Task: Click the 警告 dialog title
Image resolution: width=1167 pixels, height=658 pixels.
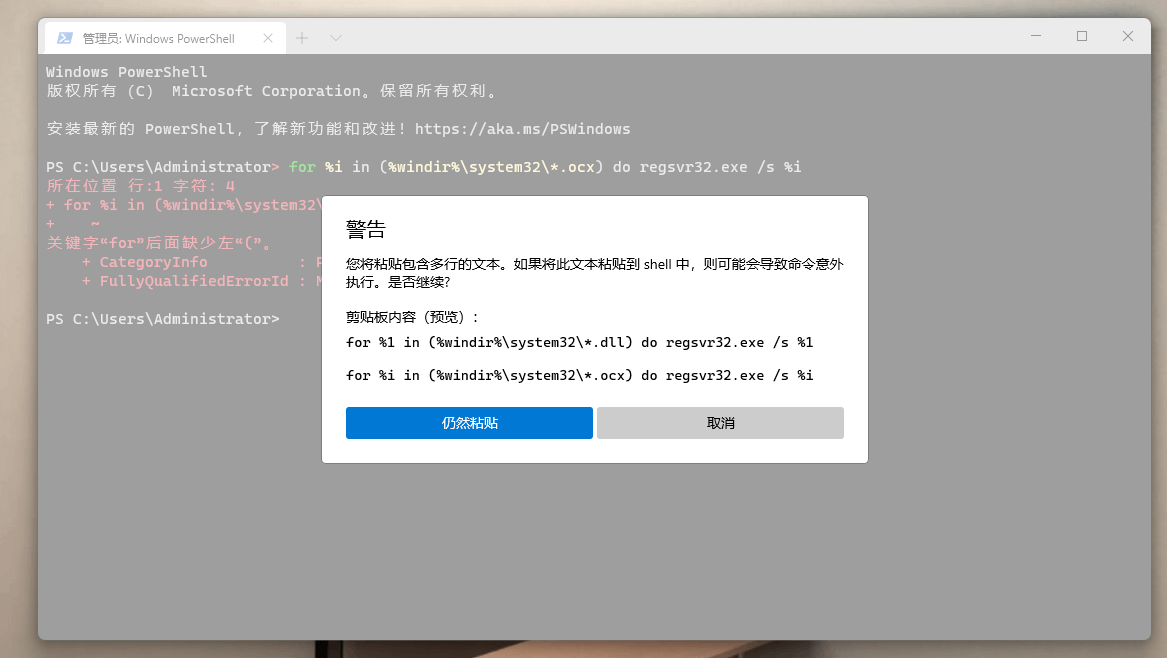Action: [365, 229]
